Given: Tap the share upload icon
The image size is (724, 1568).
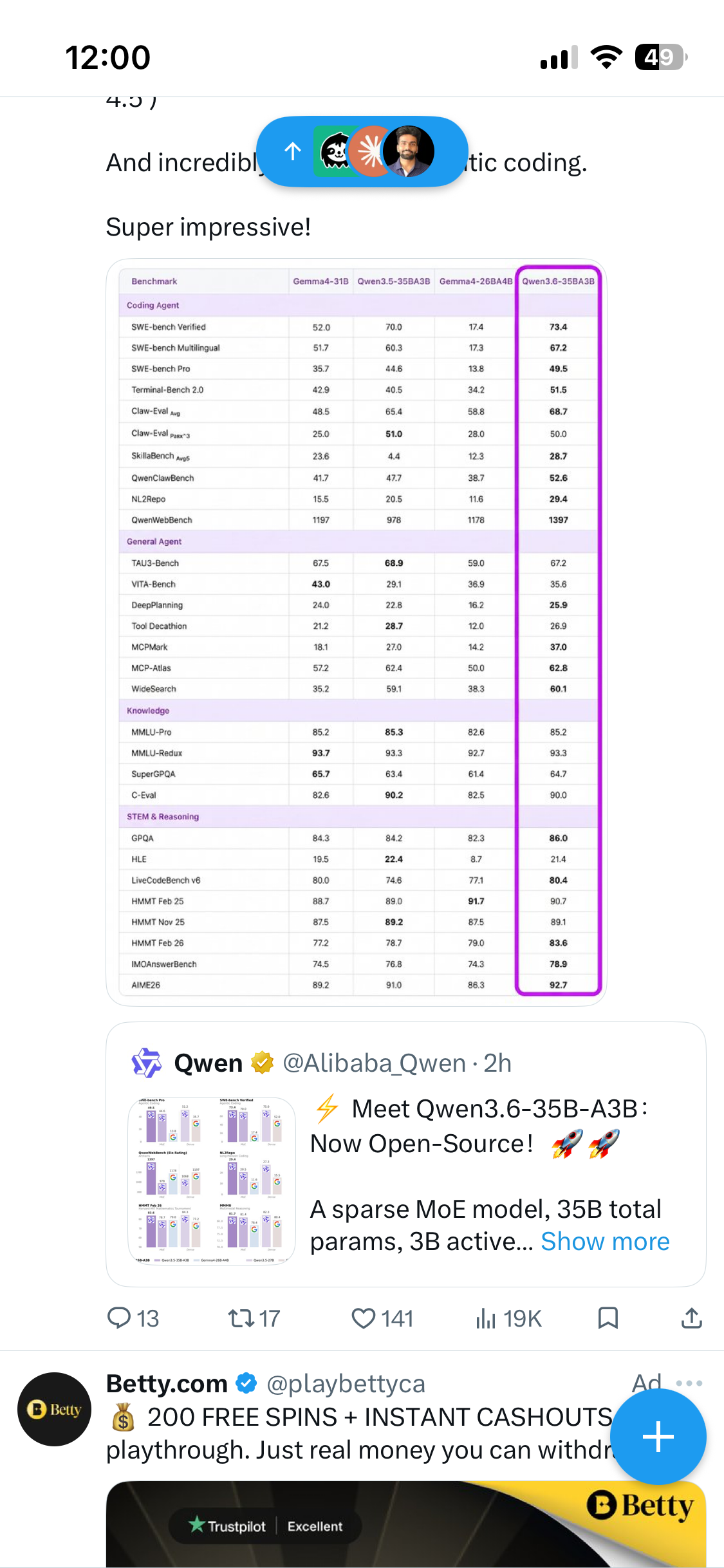Looking at the screenshot, I should (x=692, y=1318).
